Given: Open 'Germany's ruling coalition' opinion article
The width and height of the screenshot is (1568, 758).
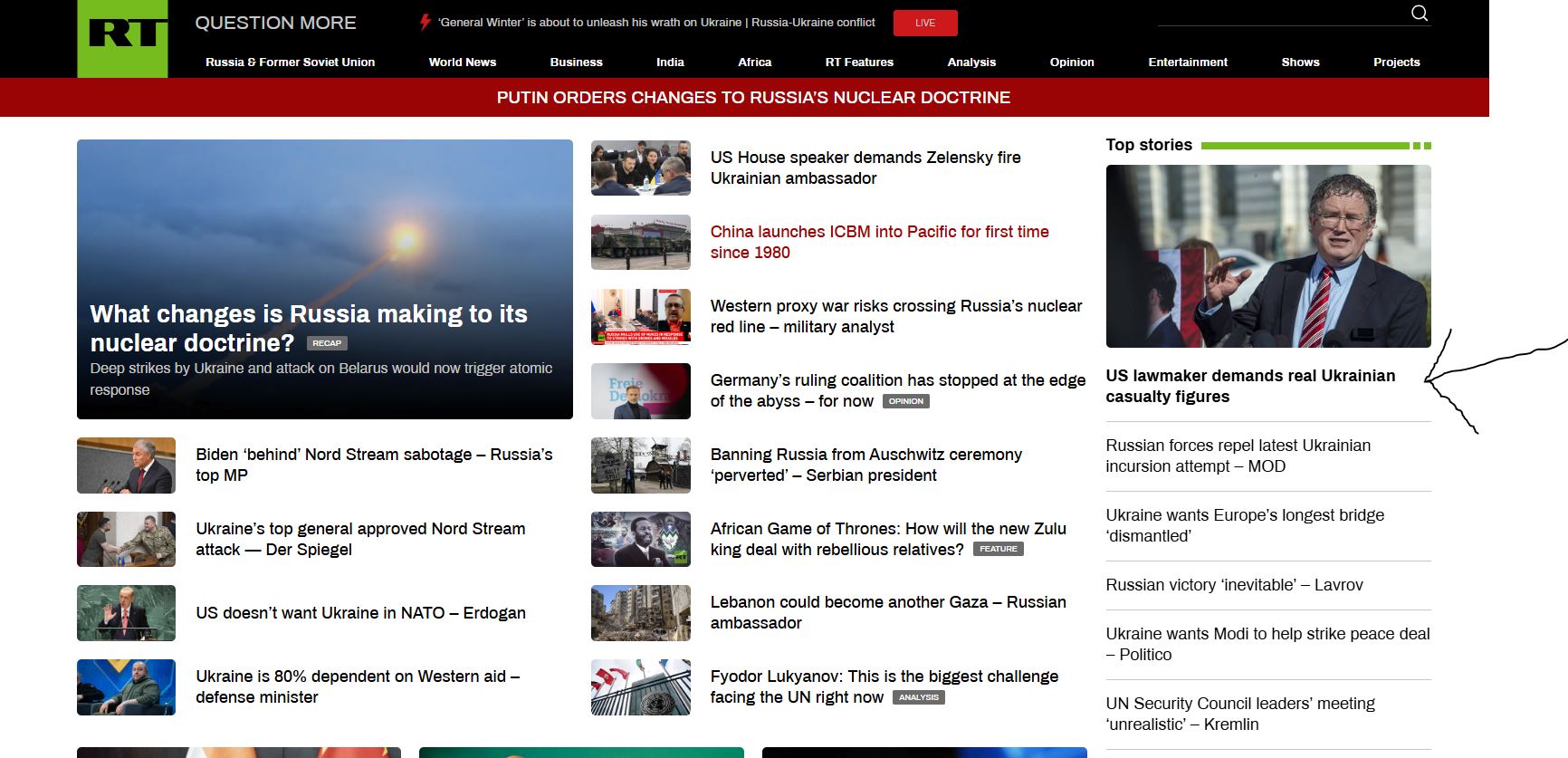Looking at the screenshot, I should [x=898, y=390].
